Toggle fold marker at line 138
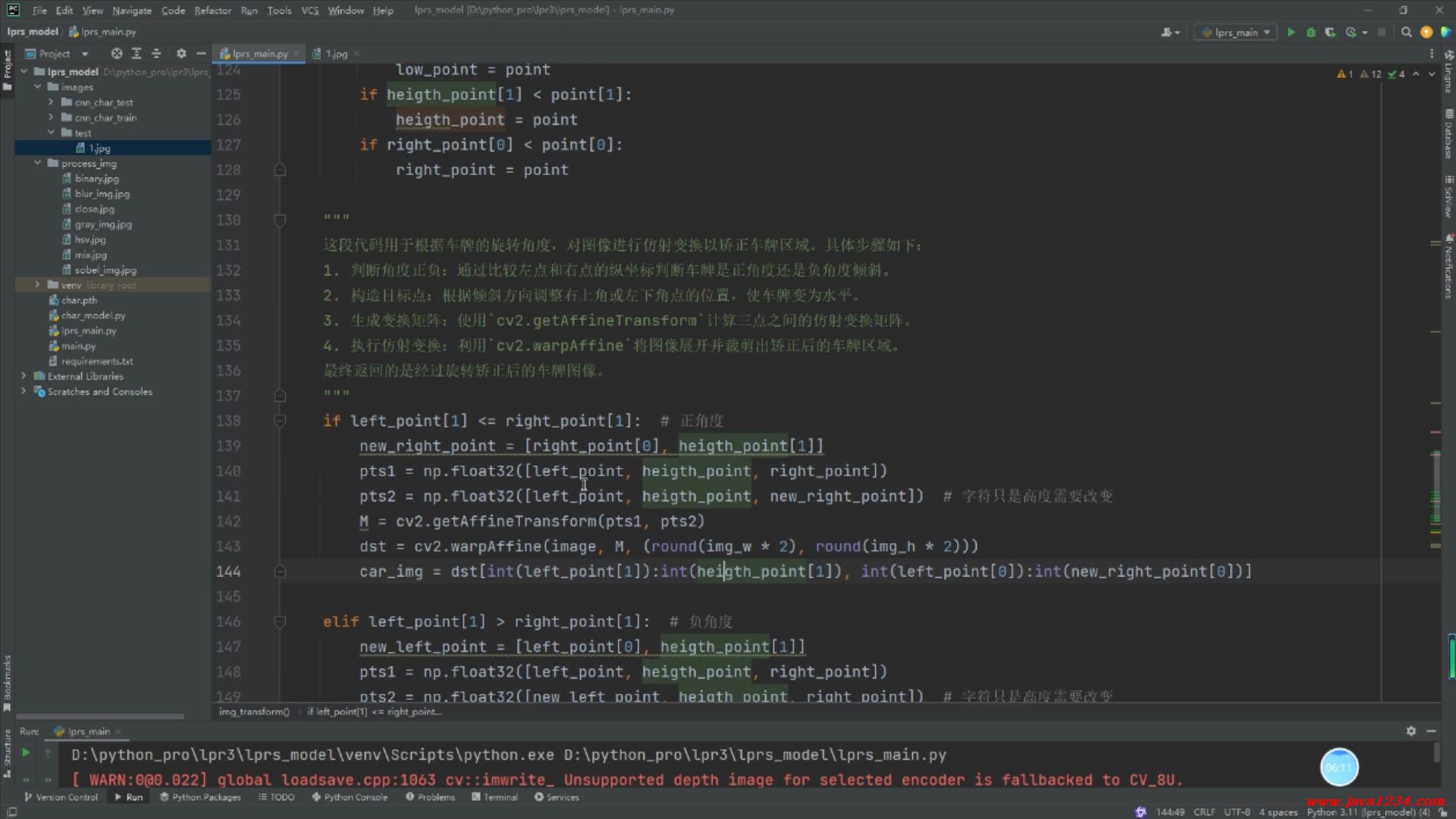Viewport: 1456px width, 819px height. (x=280, y=421)
